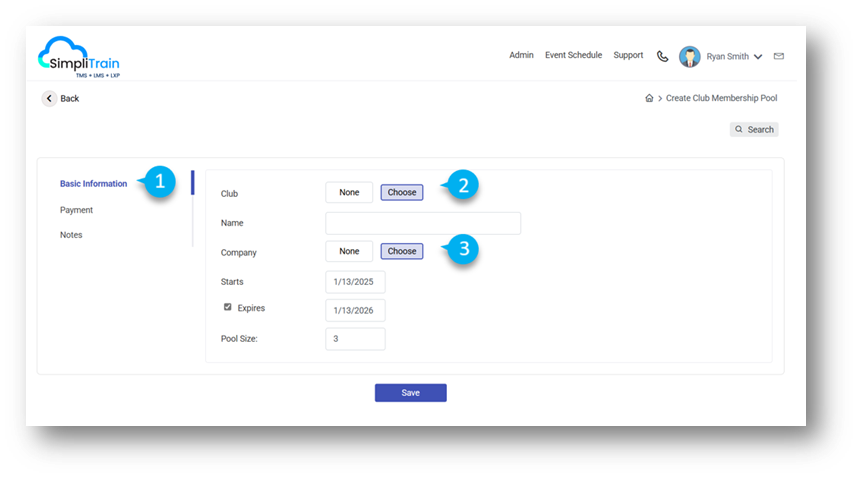Image resolution: width=858 pixels, height=478 pixels.
Task: Click the phone call icon
Action: 662,56
